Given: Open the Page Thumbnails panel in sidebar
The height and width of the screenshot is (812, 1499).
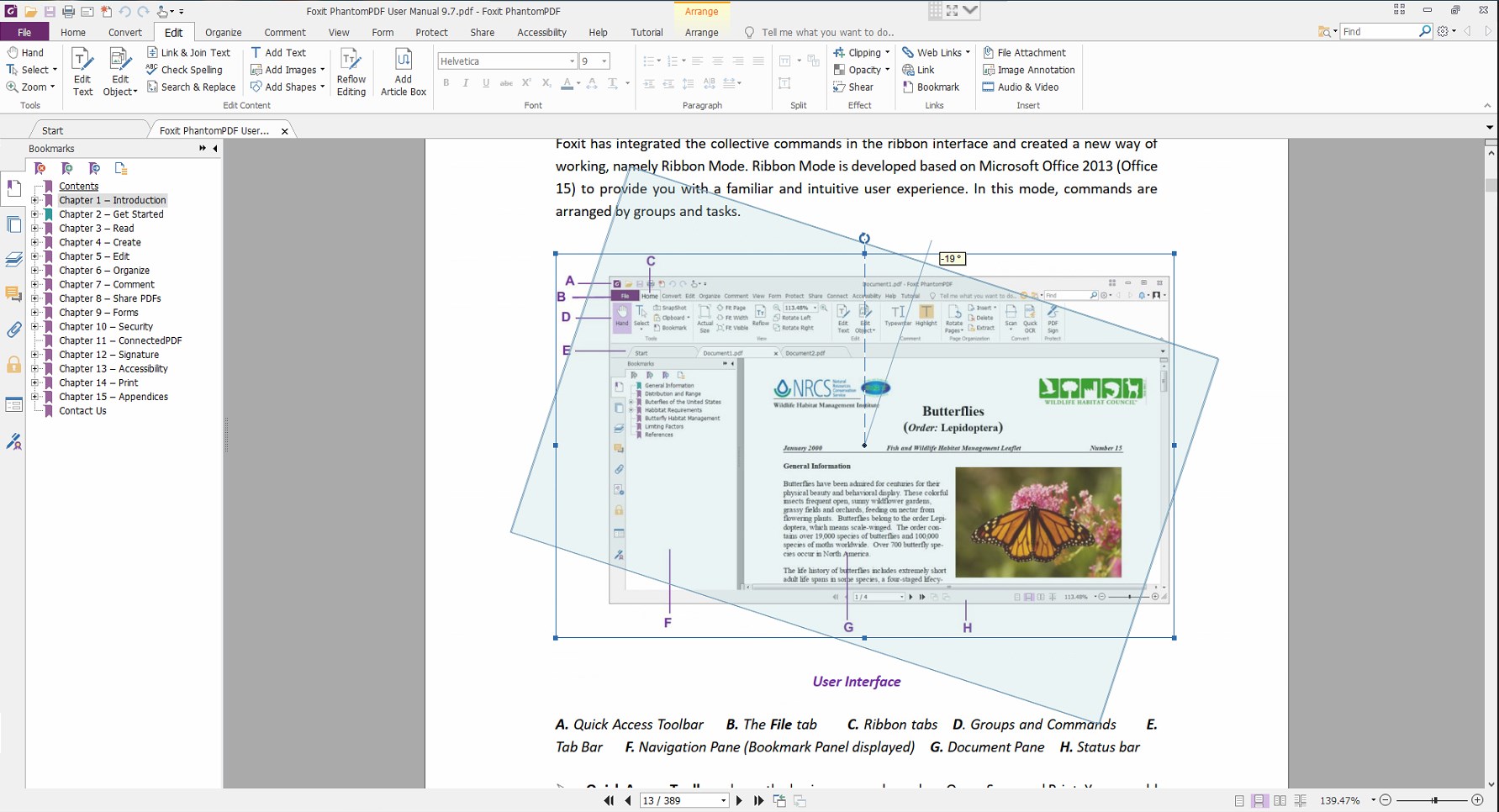Looking at the screenshot, I should pyautogui.click(x=13, y=224).
